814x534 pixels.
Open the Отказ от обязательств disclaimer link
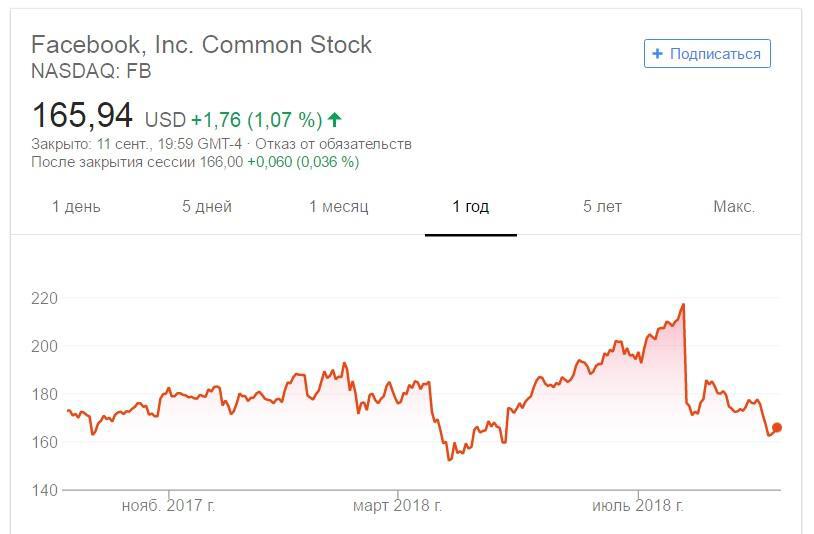coord(333,144)
